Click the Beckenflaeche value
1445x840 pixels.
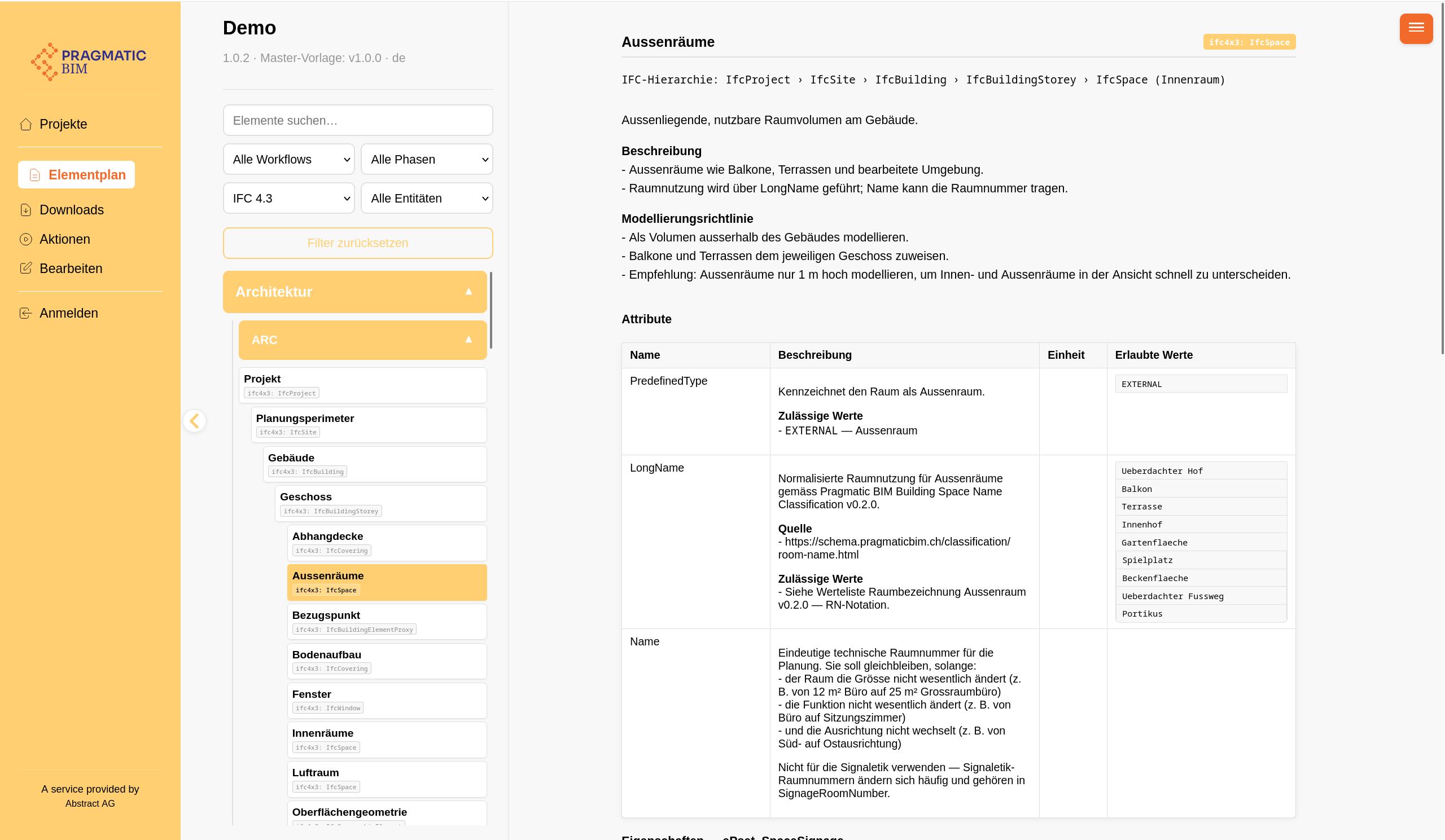tap(1201, 578)
